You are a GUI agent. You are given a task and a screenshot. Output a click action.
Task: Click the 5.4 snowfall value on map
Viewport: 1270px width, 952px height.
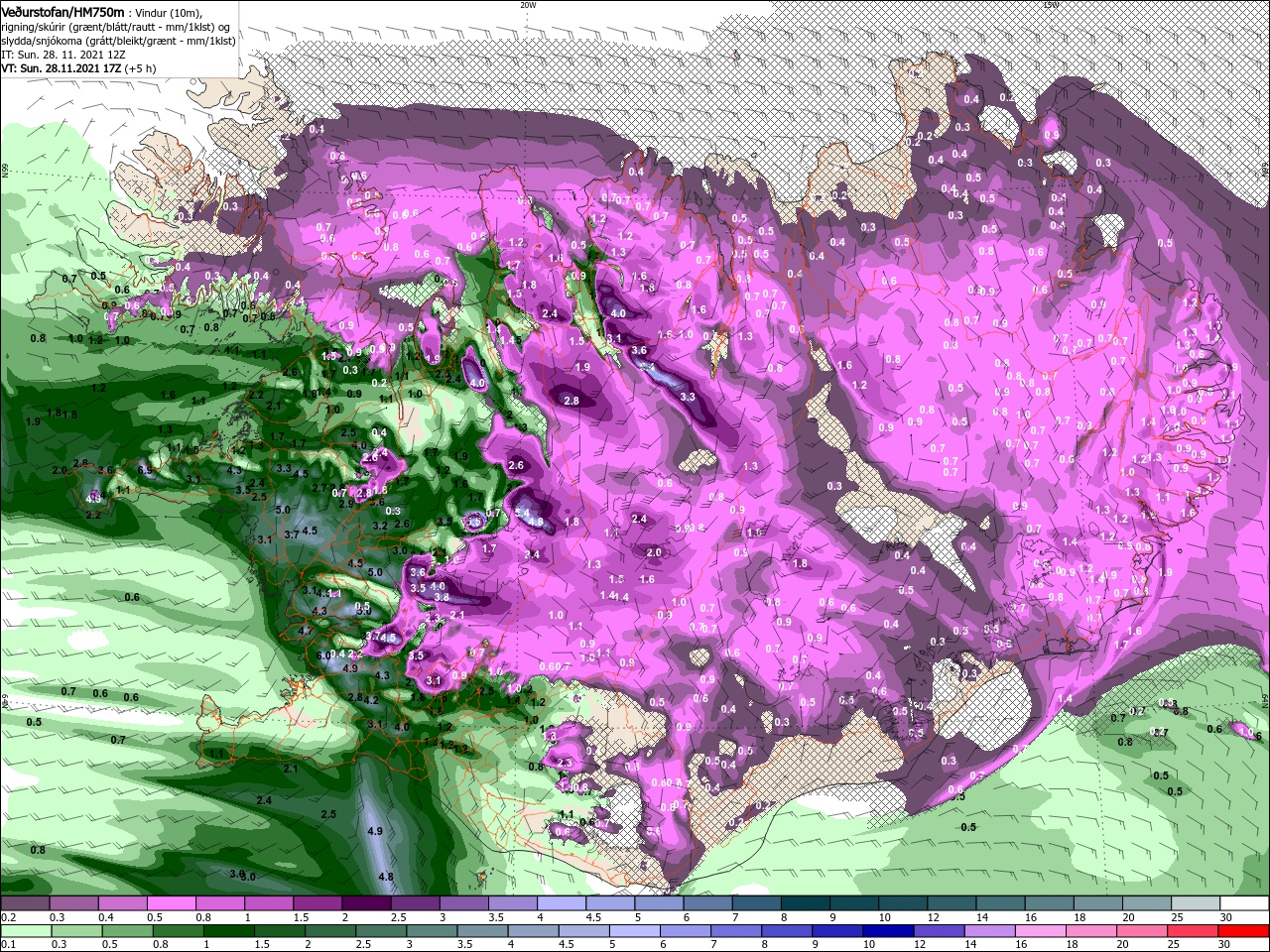(523, 512)
